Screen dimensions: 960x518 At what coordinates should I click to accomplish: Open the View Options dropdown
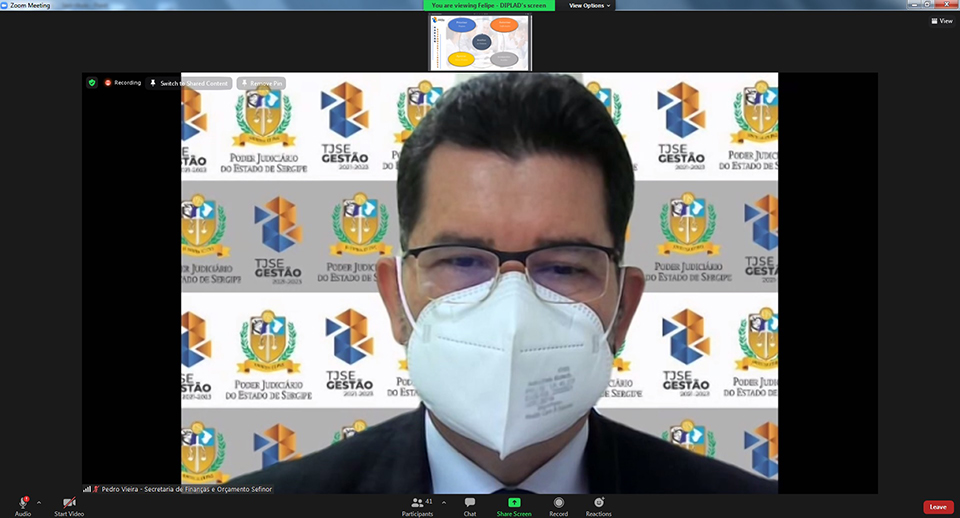[589, 5]
